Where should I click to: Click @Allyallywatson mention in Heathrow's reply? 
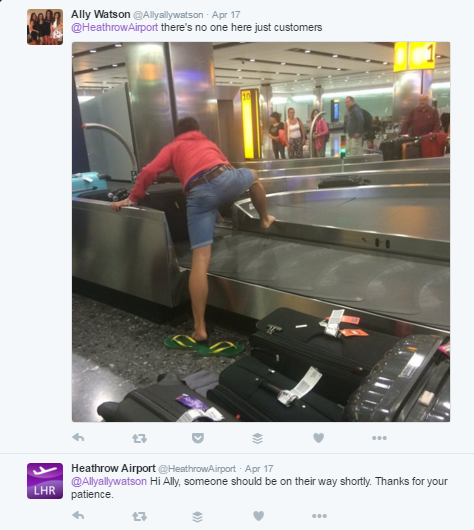tap(109, 481)
